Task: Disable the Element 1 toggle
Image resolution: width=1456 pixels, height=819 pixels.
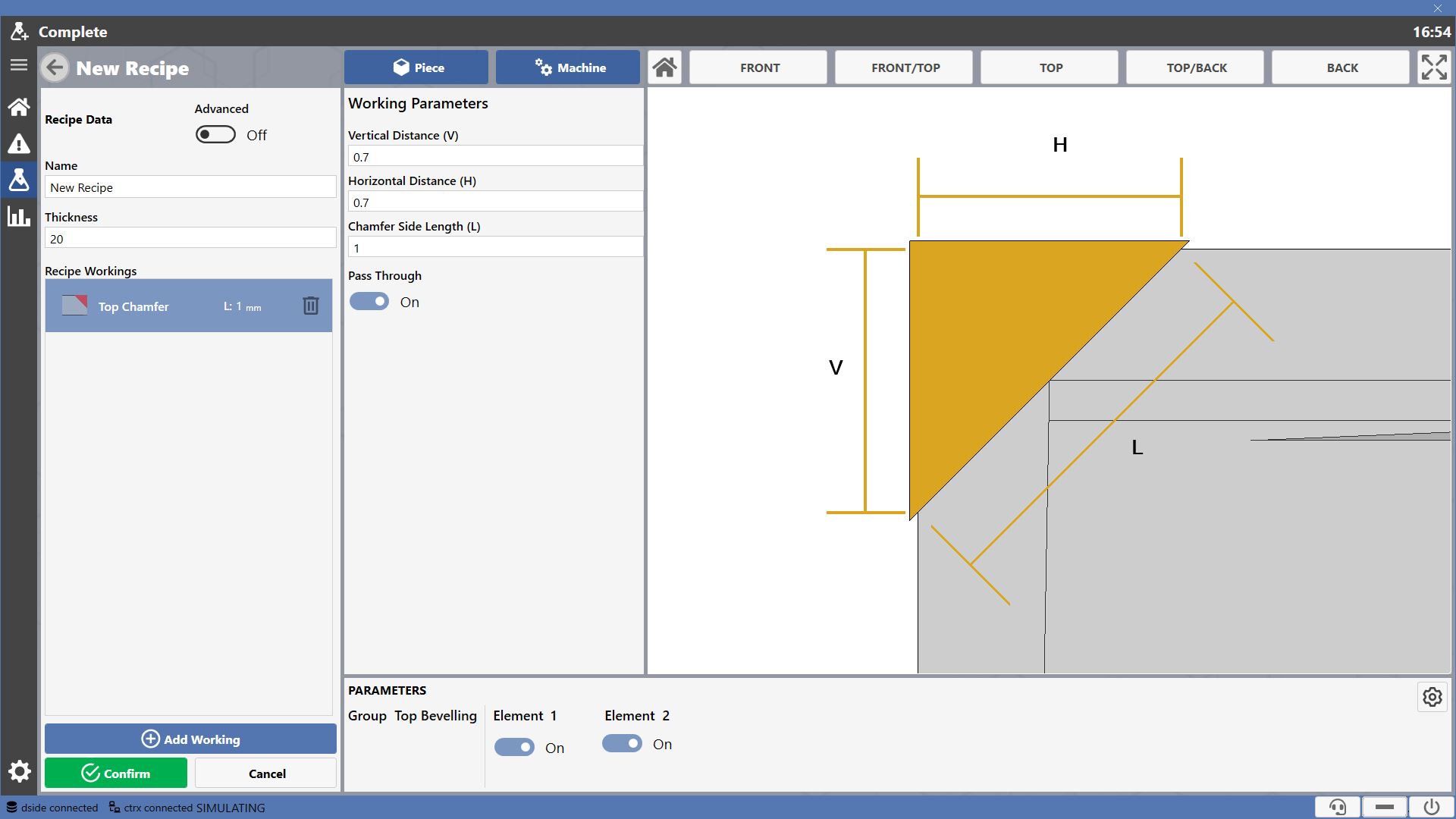Action: 514,748
